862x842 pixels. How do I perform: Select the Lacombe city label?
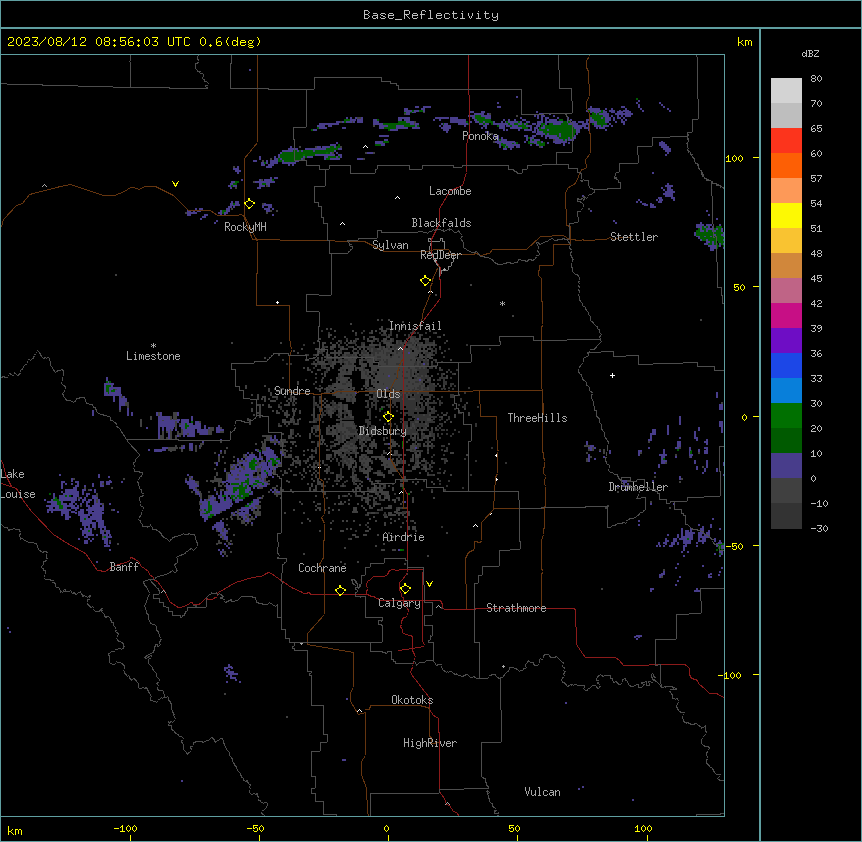coord(450,191)
